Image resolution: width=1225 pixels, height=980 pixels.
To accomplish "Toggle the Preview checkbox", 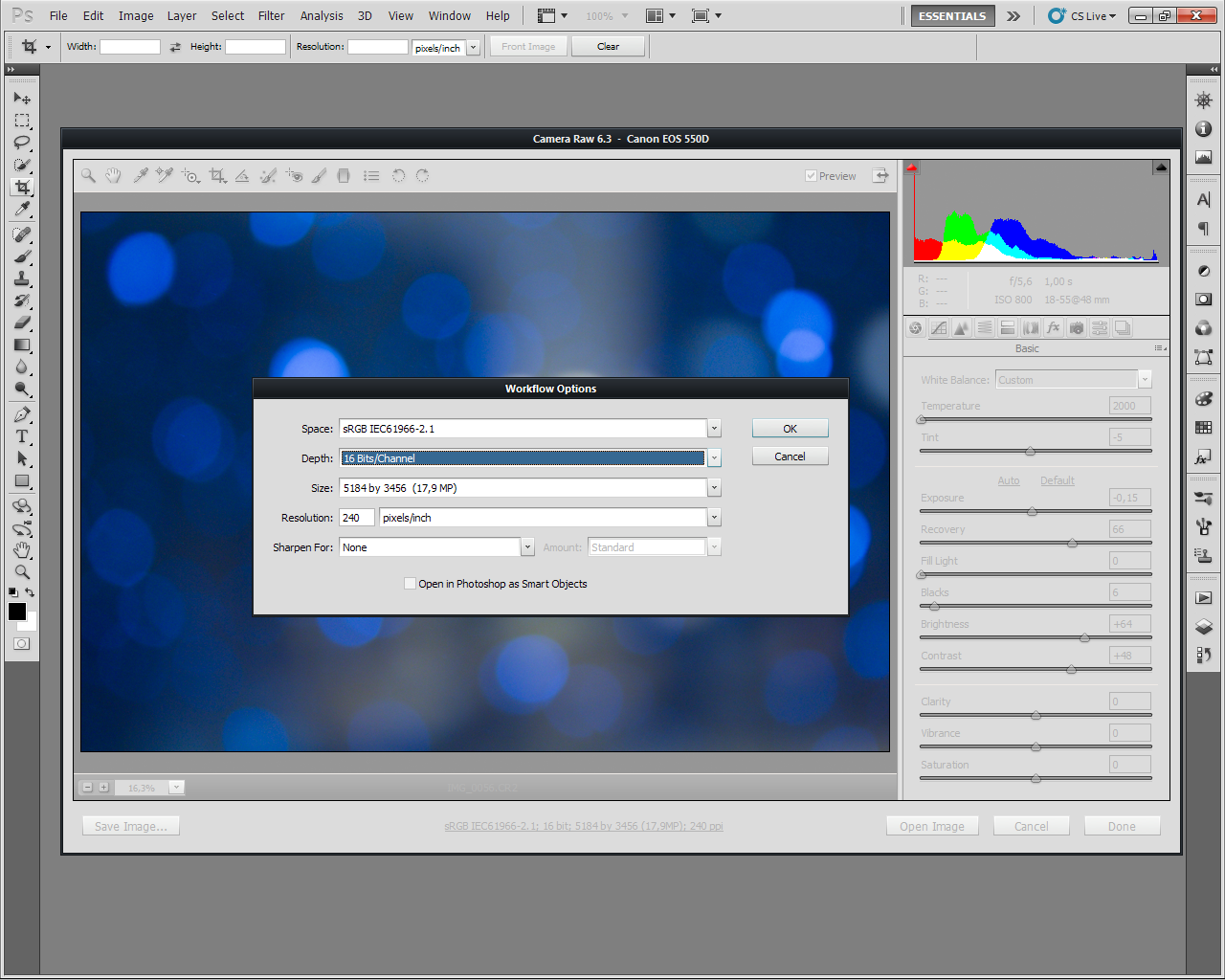I will coord(811,176).
